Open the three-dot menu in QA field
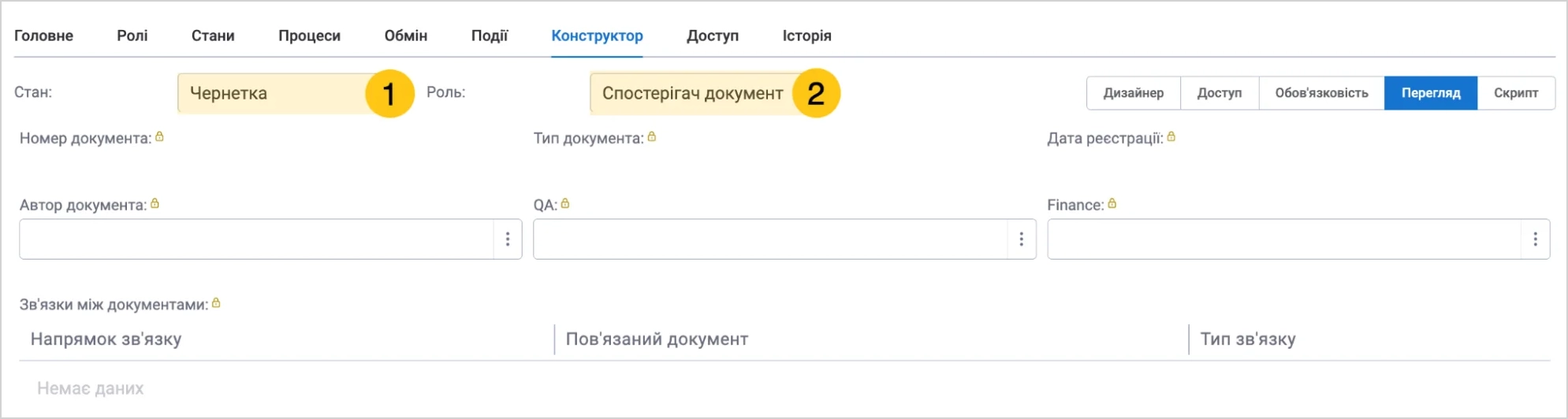Image resolution: width=1568 pixels, height=419 pixels. [1021, 239]
